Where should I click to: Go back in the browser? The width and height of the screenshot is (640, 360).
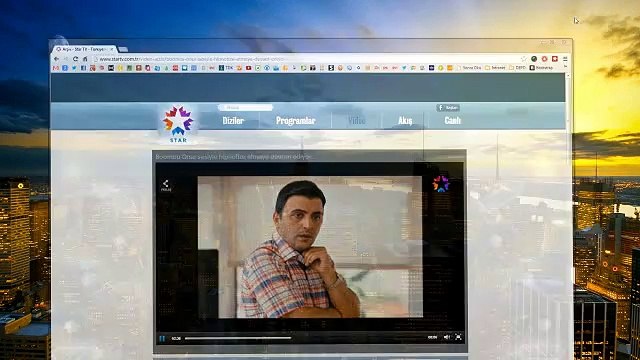tap(56, 59)
